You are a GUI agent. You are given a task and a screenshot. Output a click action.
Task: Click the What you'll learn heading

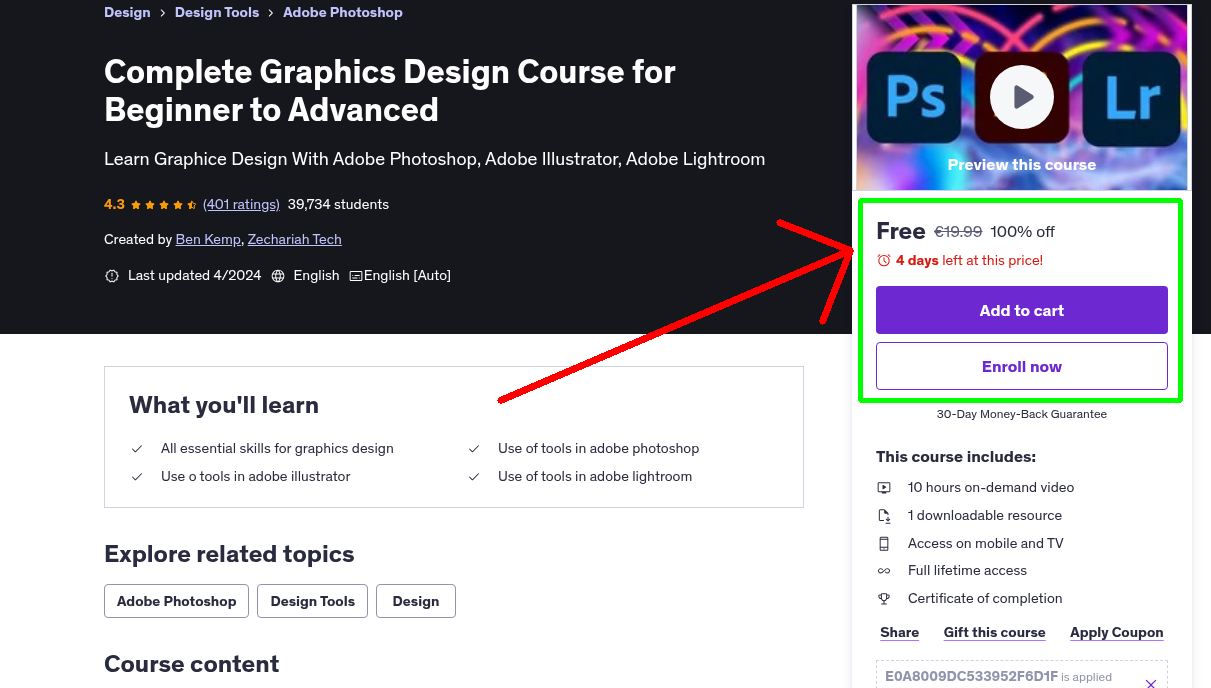click(224, 405)
